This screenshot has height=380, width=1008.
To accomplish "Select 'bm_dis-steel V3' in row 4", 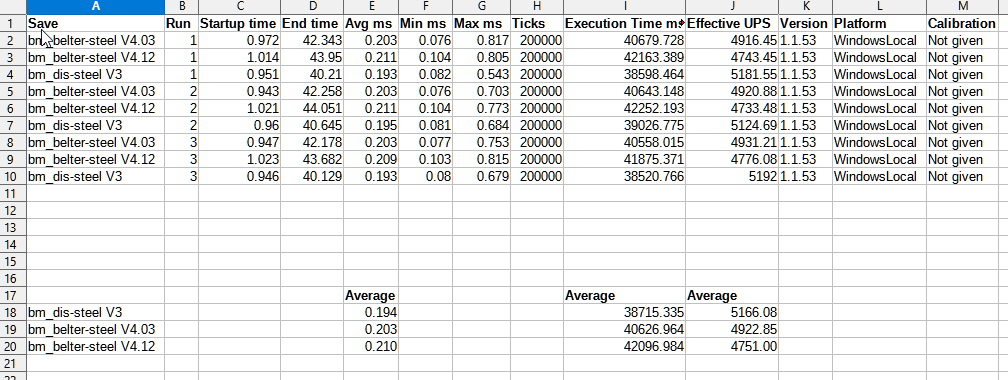I will click(x=96, y=75).
